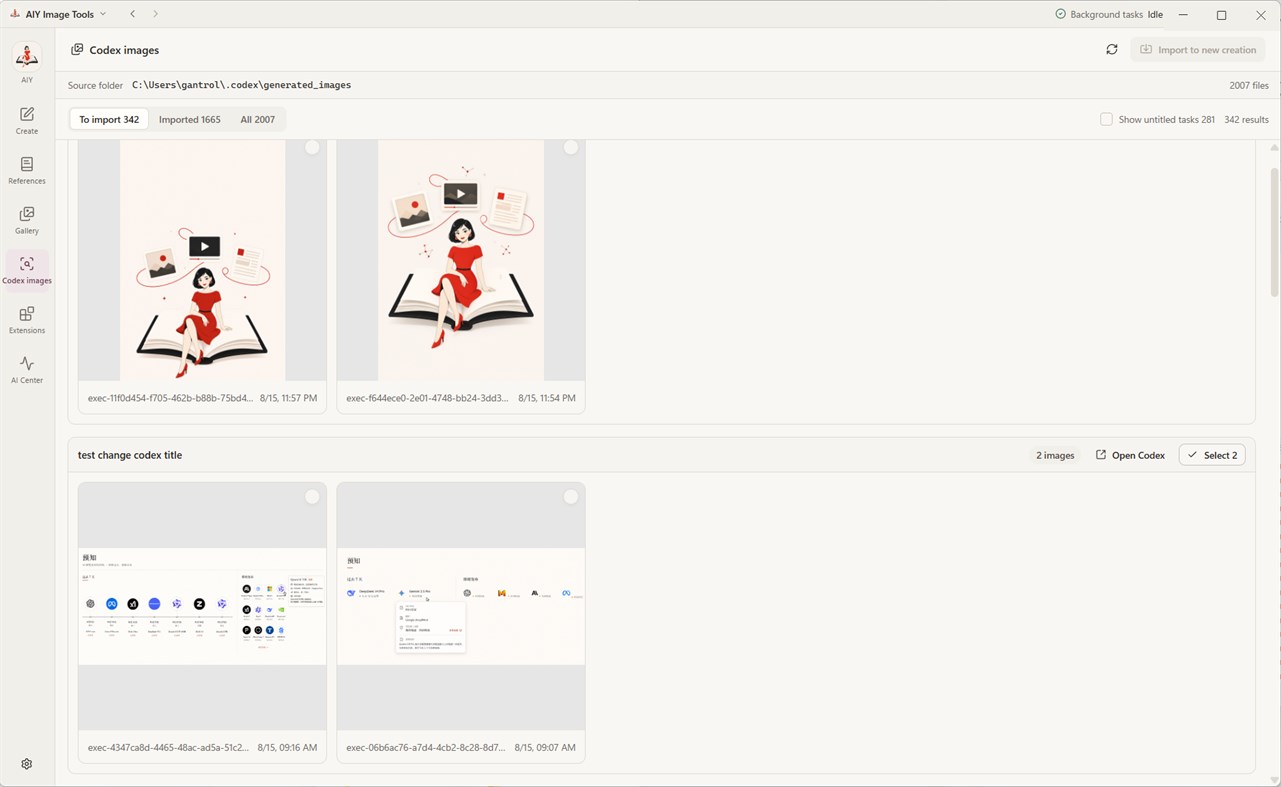
Task: Click the Import to new creation button
Action: click(x=1198, y=49)
